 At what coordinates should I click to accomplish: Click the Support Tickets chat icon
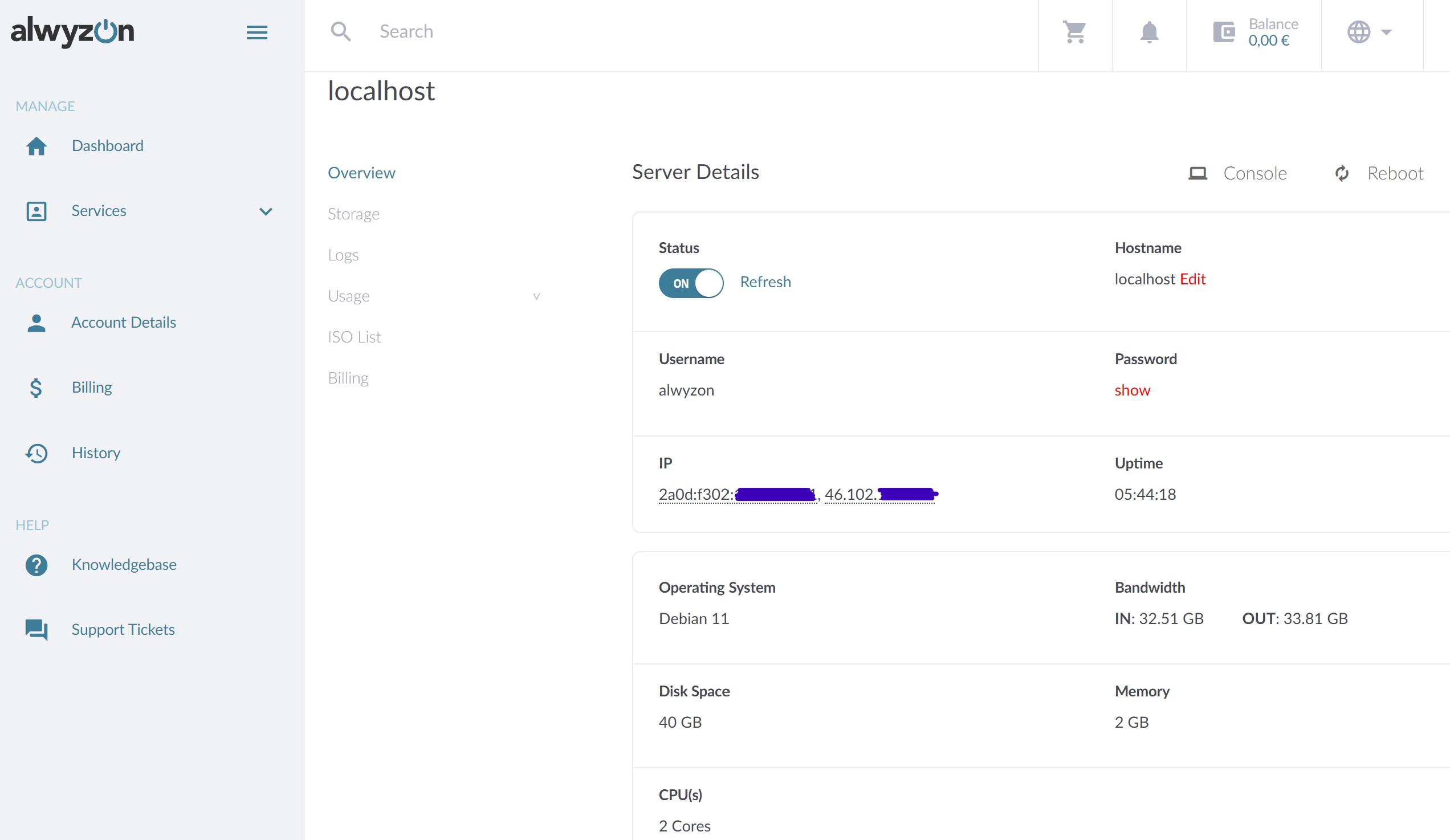coord(36,630)
